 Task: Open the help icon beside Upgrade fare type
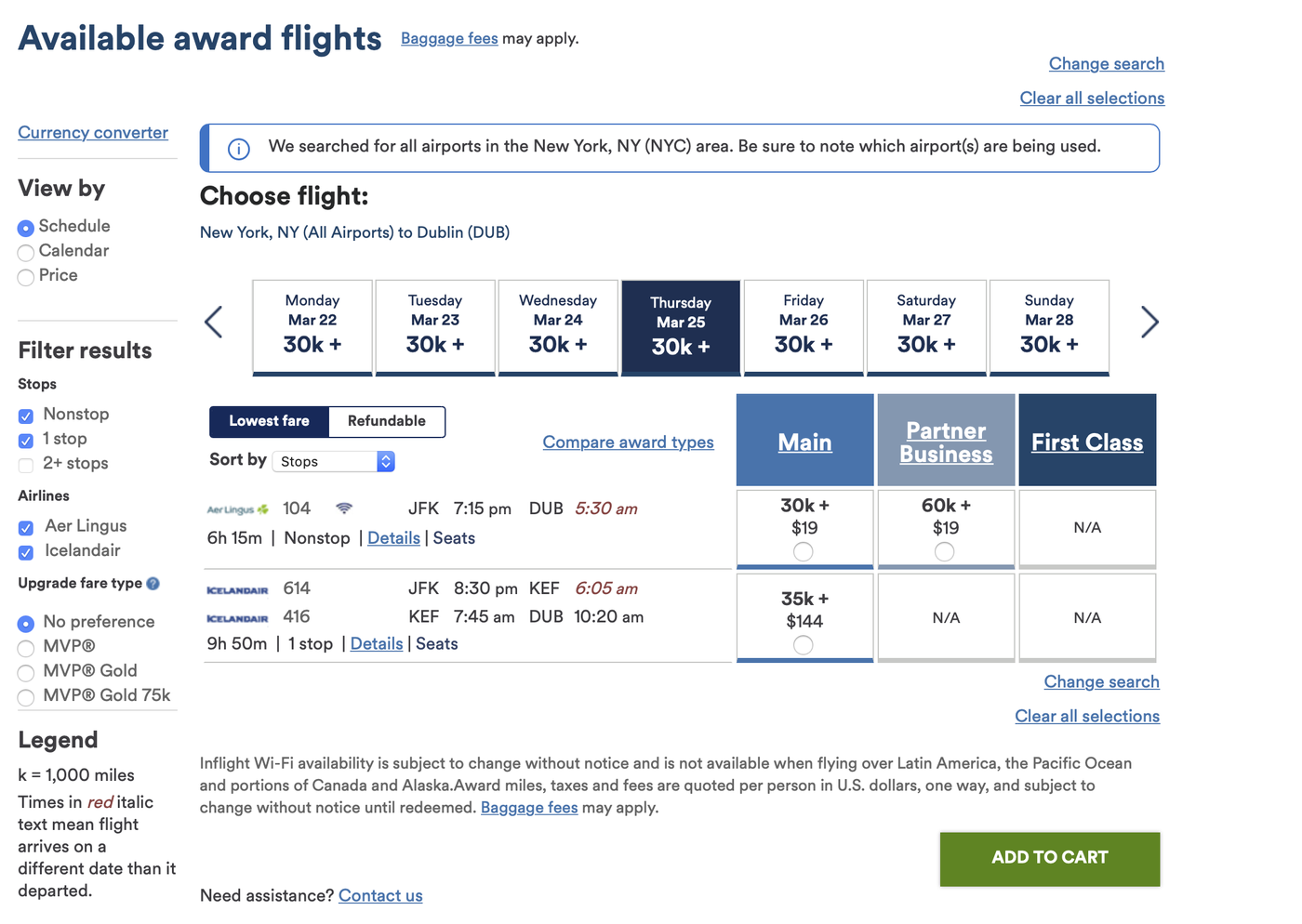coord(153,583)
